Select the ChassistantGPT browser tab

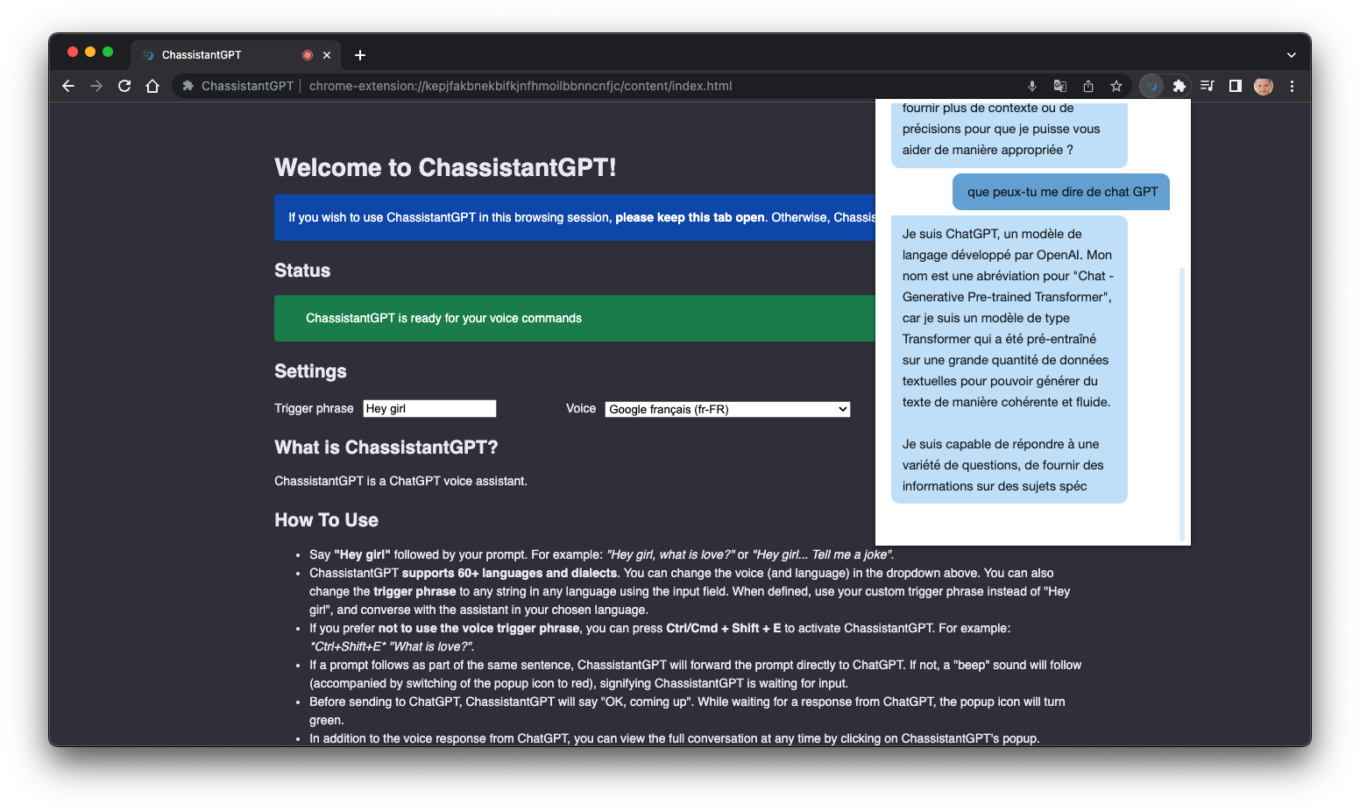[x=215, y=55]
